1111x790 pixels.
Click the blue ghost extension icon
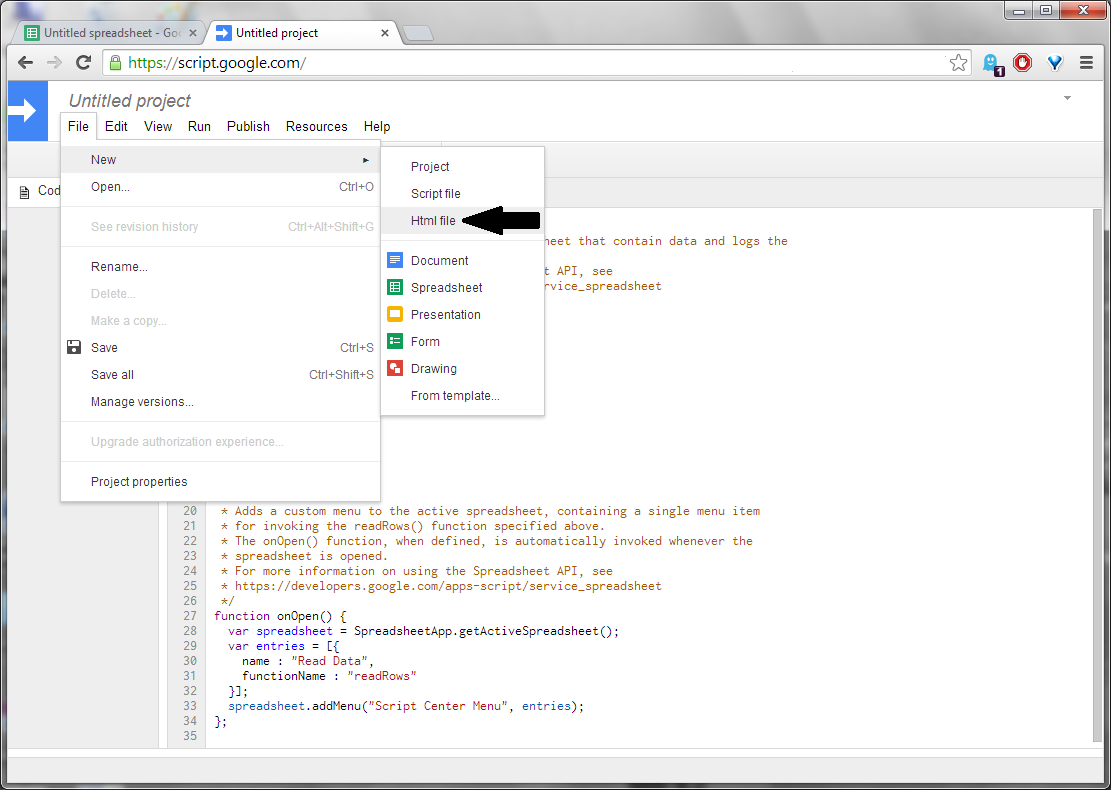(991, 62)
